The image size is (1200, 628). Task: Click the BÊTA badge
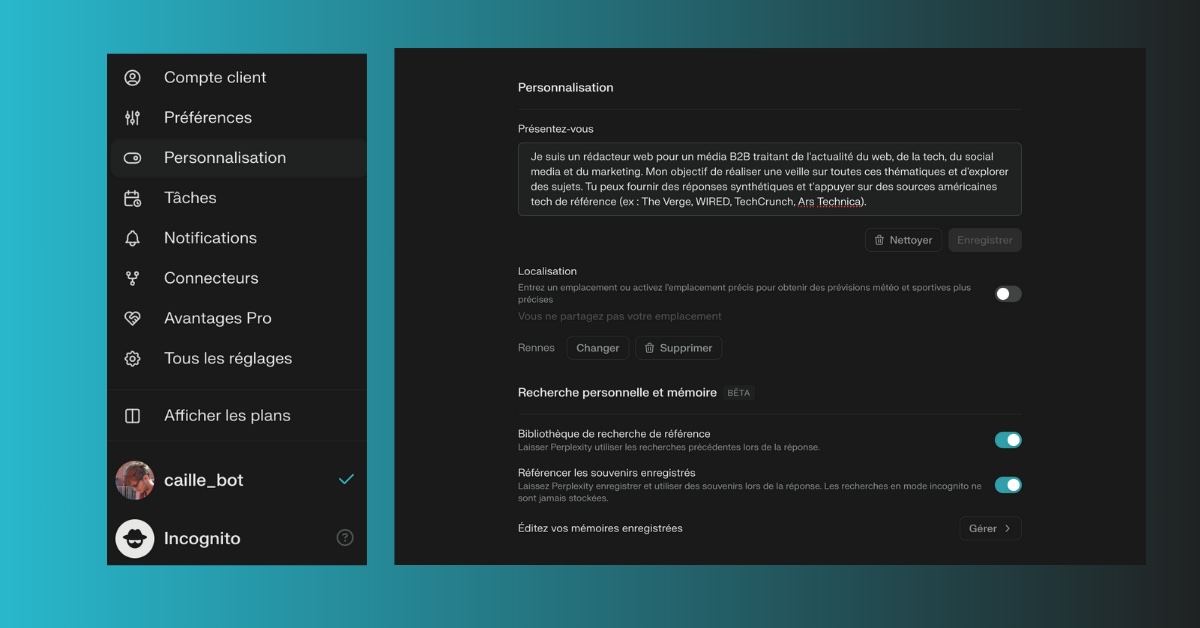[738, 393]
